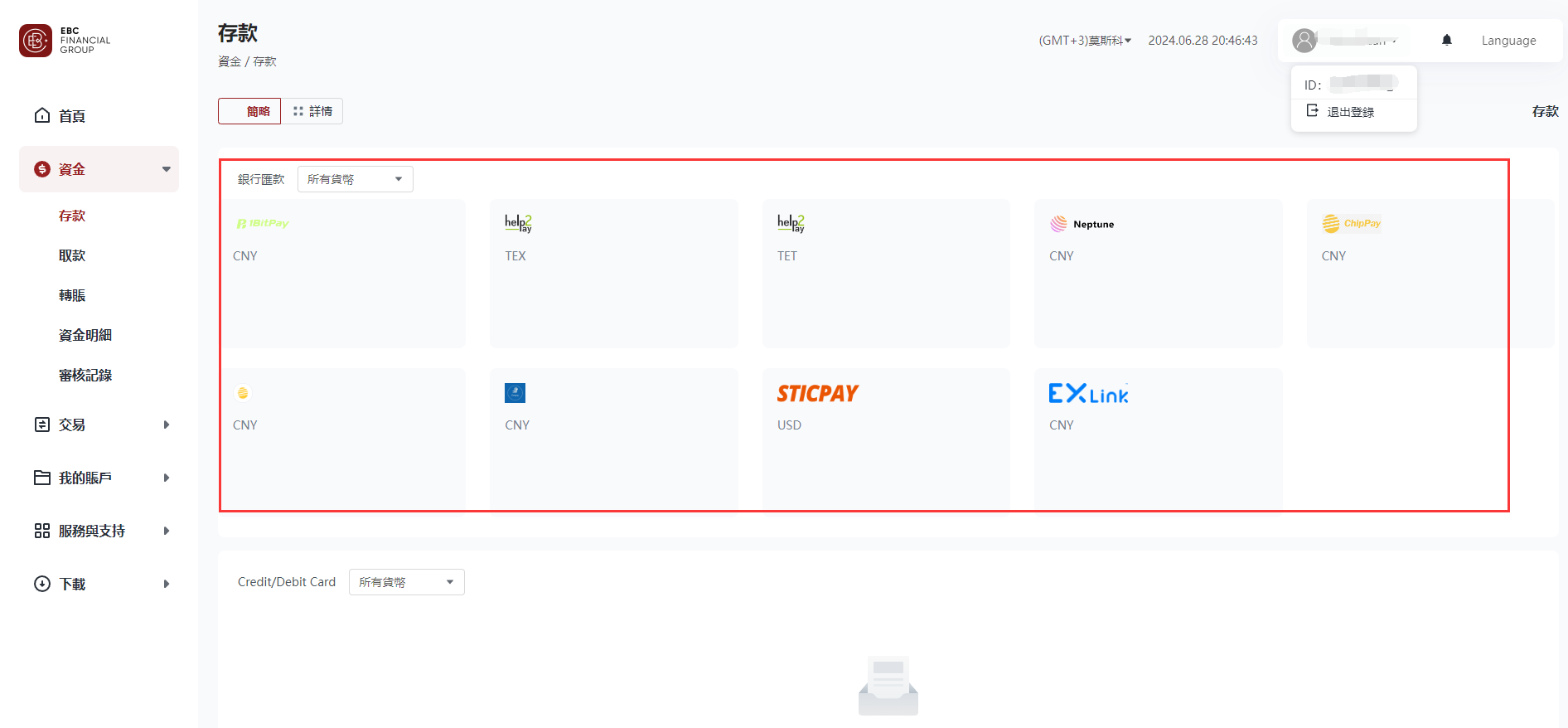1568x728 pixels.
Task: Switch to the 簡略 view tab
Action: click(x=249, y=111)
